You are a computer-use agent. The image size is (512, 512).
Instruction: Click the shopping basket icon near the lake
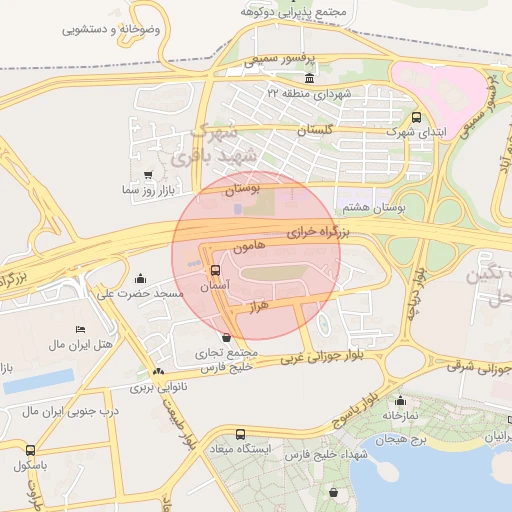click(x=333, y=492)
